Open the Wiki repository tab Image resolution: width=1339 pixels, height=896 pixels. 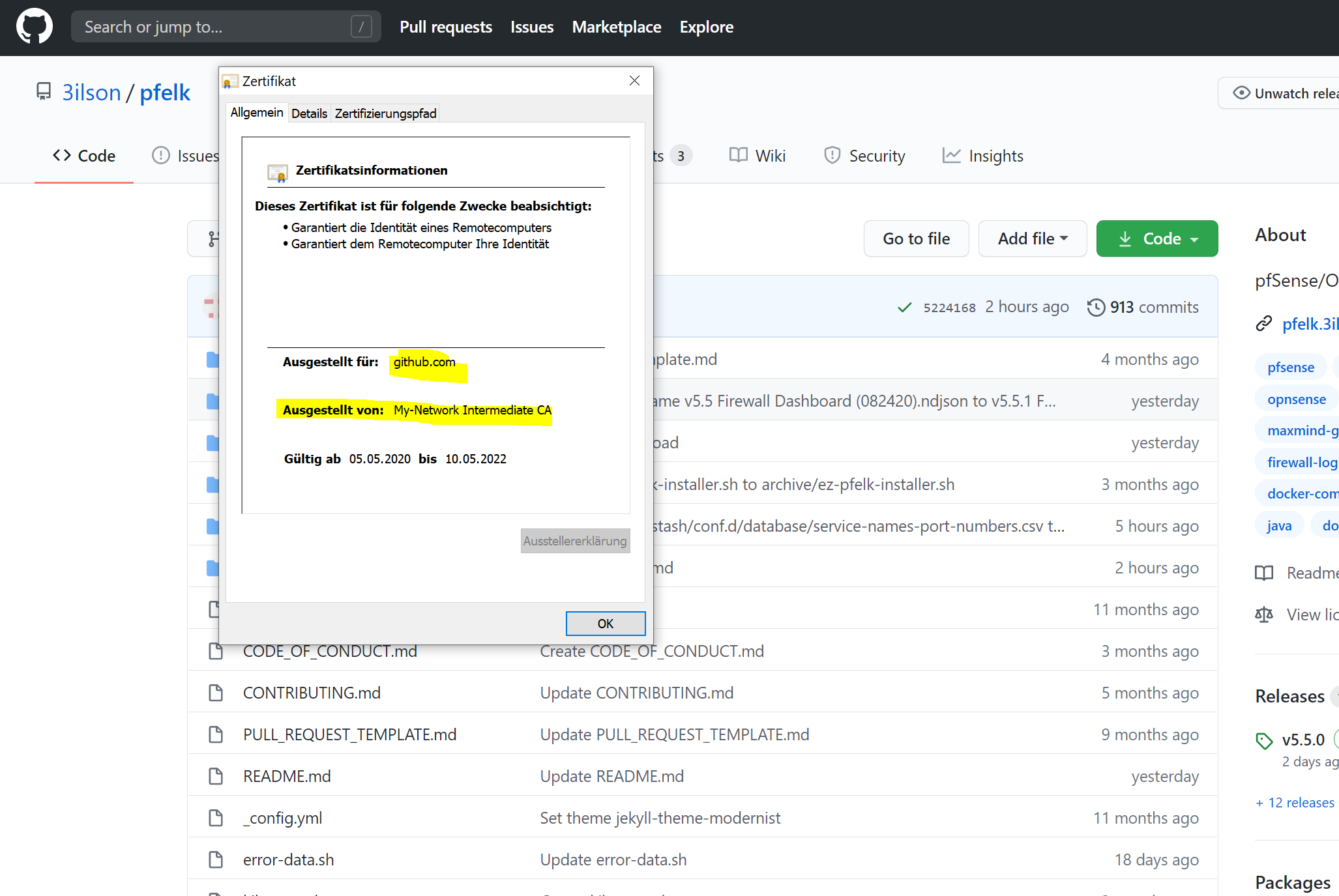click(758, 156)
